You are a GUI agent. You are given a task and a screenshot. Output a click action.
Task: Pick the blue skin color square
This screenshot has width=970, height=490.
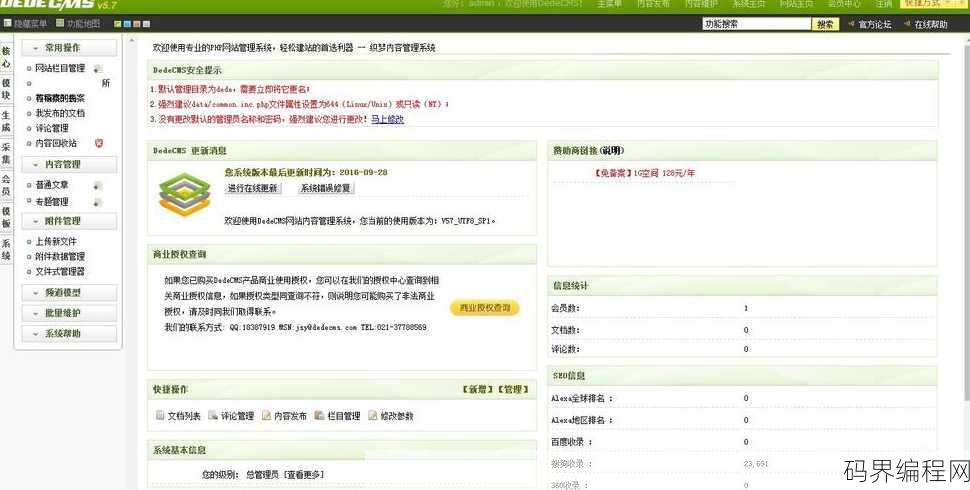point(127,24)
